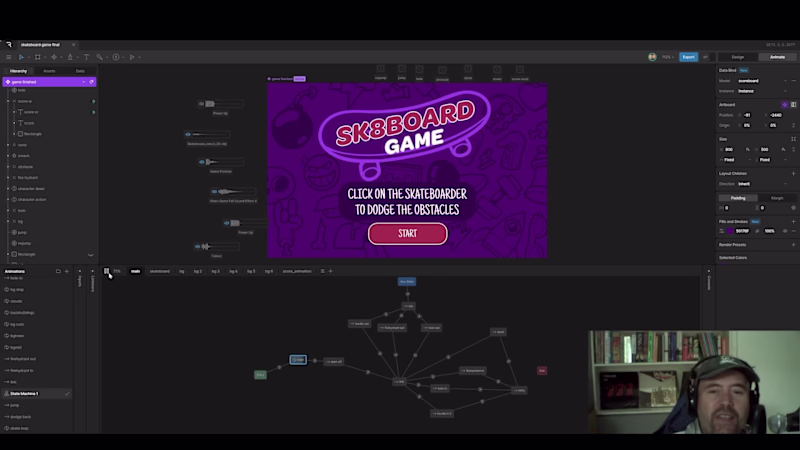This screenshot has width=800, height=450.
Task: Switch to Hierarchy tab
Action: [x=18, y=71]
